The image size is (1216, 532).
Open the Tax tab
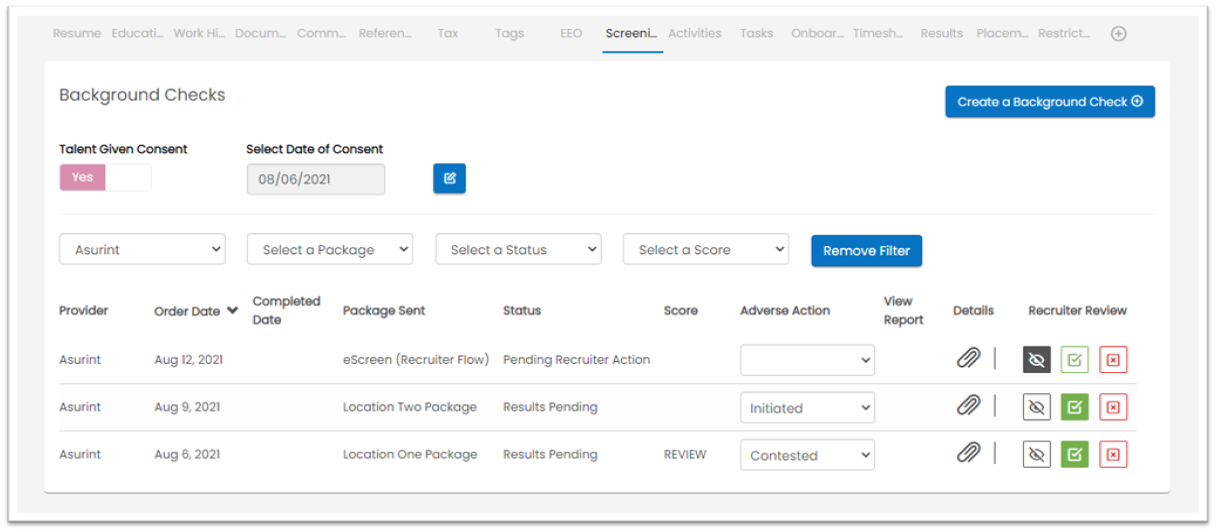(448, 33)
